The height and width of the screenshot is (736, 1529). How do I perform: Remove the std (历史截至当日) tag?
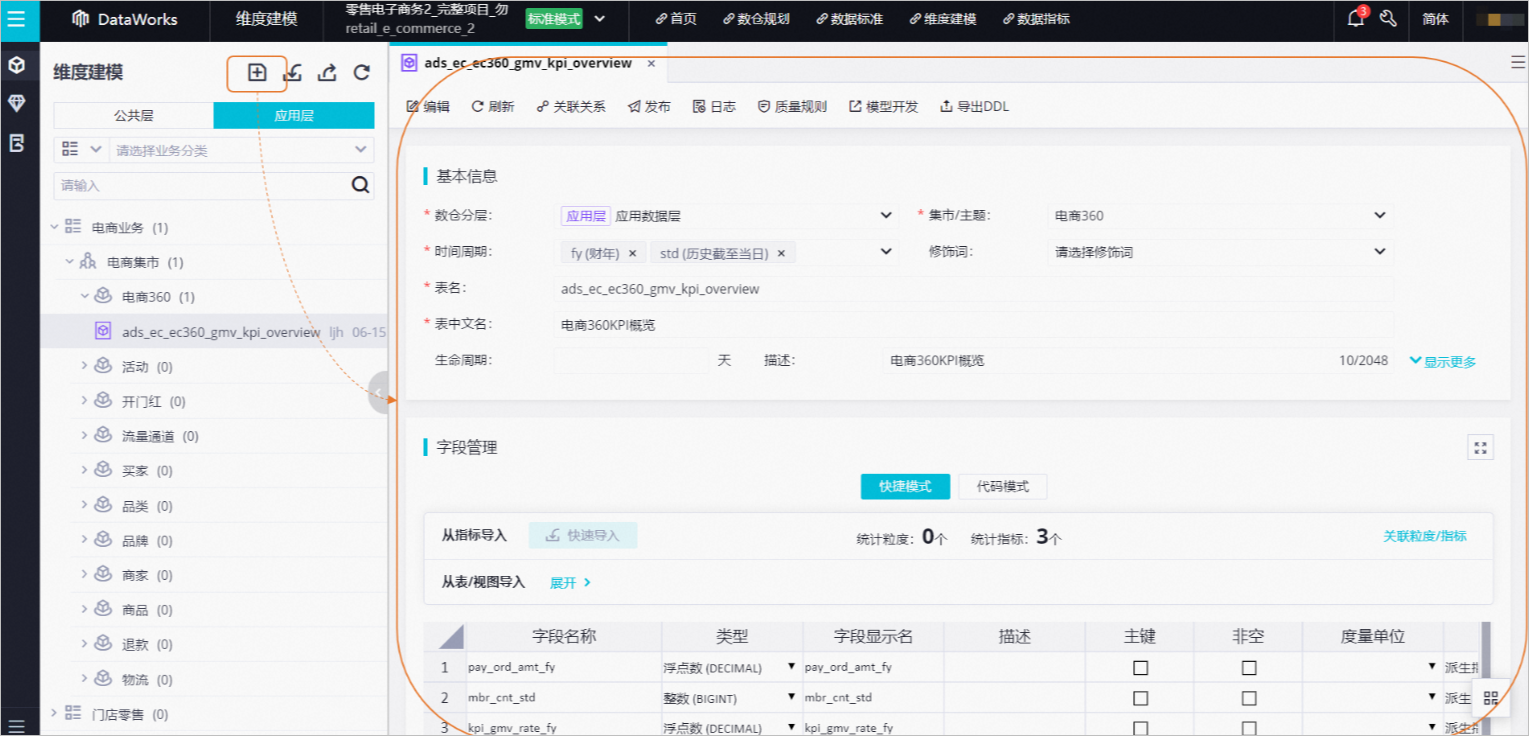[x=781, y=253]
